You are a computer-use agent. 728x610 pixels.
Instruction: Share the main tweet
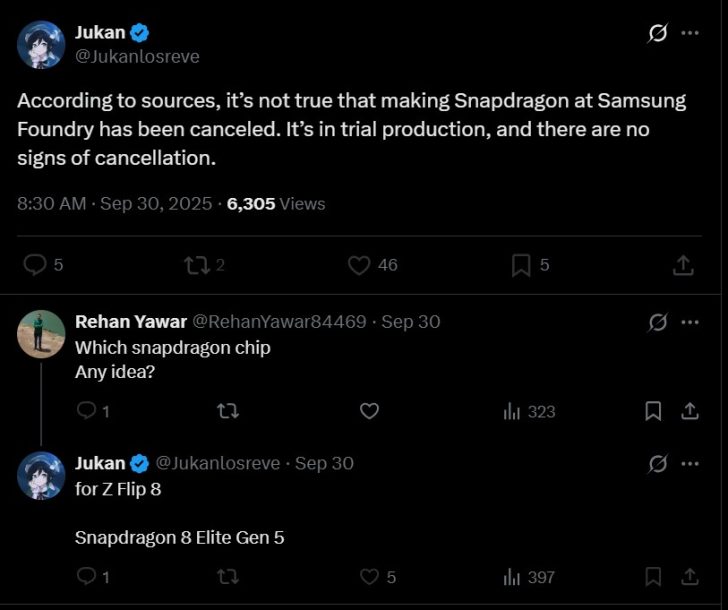click(683, 265)
